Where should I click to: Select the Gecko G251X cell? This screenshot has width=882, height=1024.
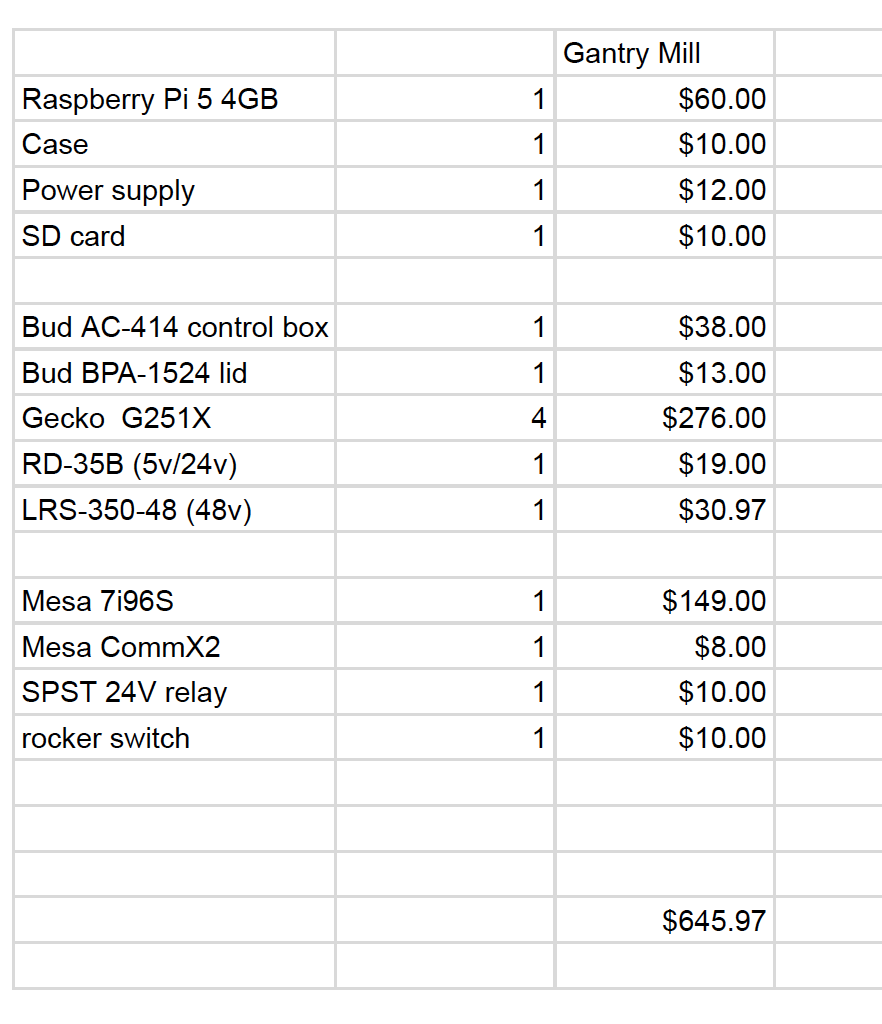click(175, 418)
